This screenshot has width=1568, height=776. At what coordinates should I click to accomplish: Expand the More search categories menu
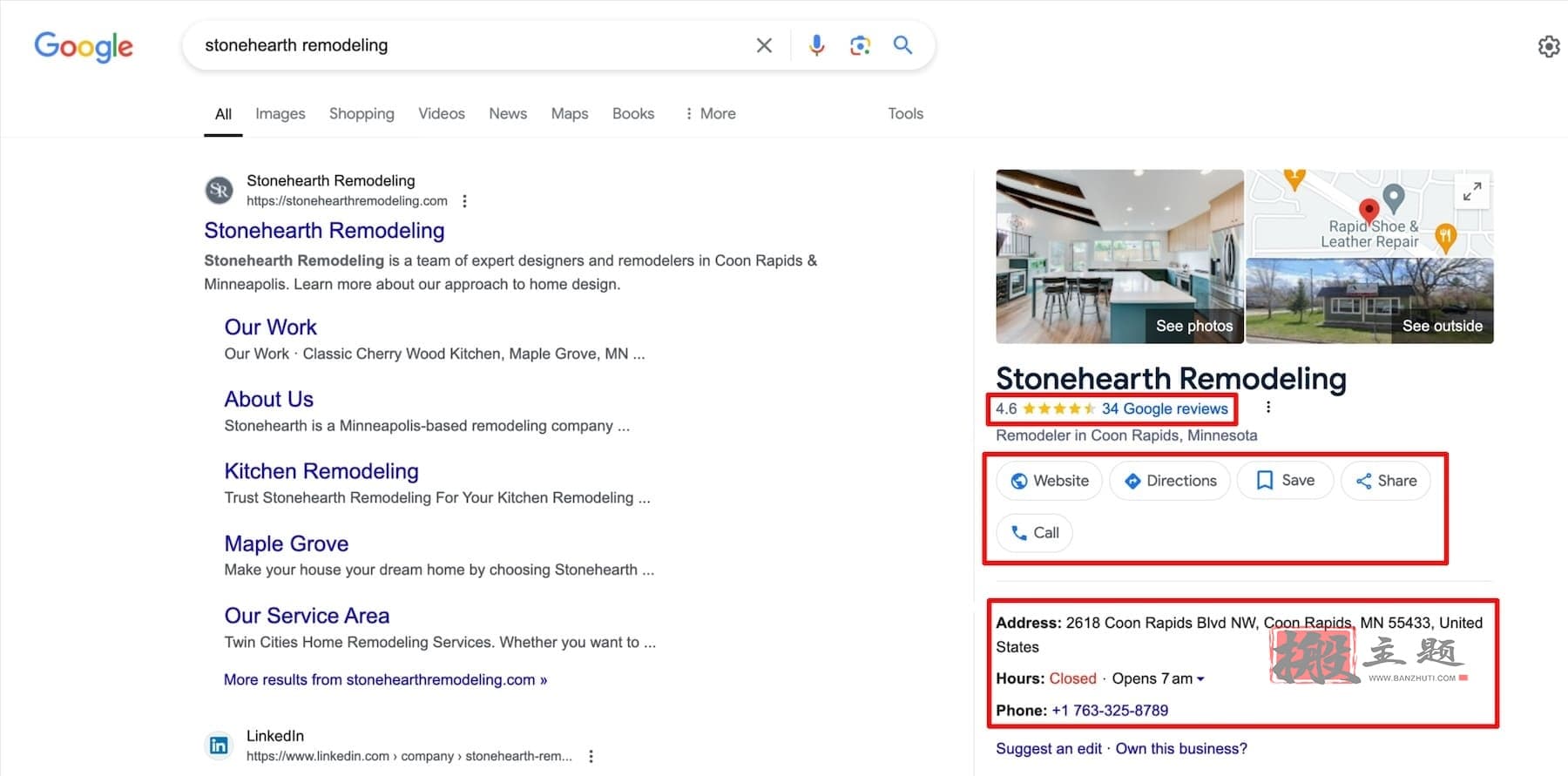710,114
